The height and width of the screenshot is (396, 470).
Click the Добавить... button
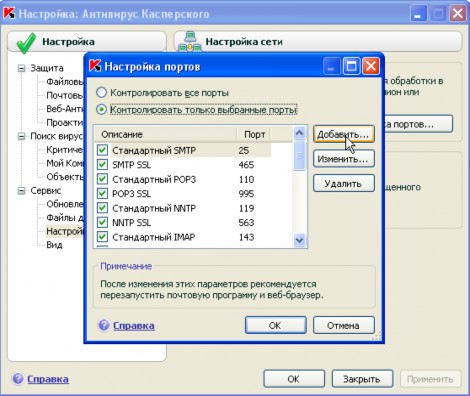point(344,134)
